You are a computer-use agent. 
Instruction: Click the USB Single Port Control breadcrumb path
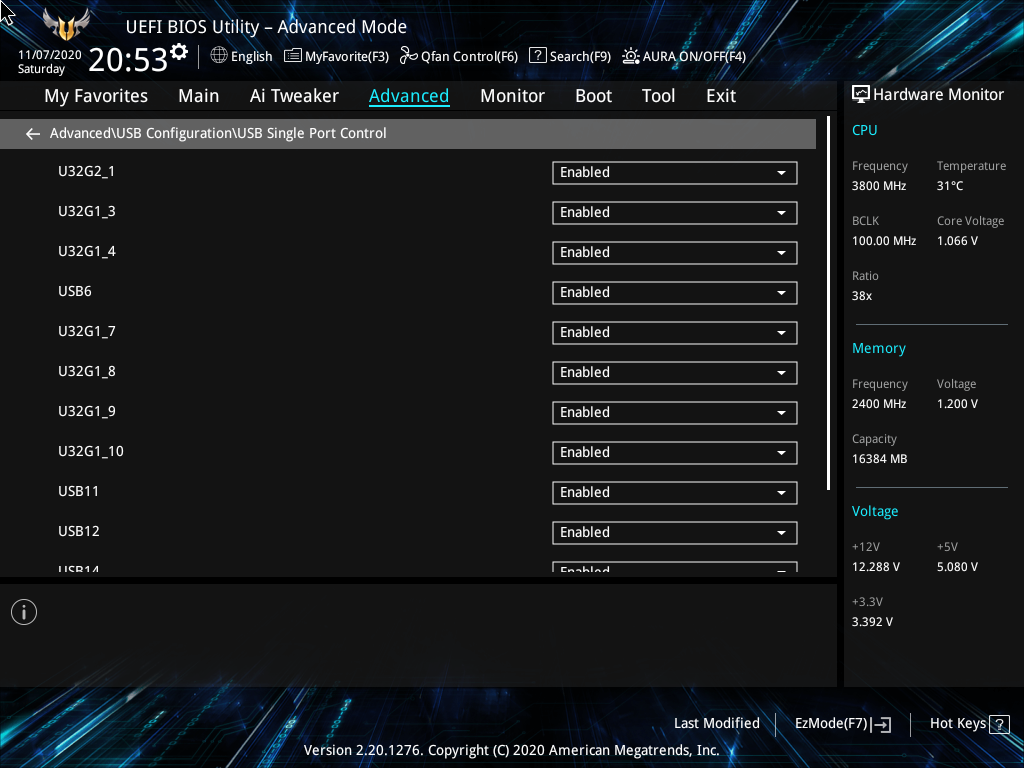pyautogui.click(x=218, y=133)
